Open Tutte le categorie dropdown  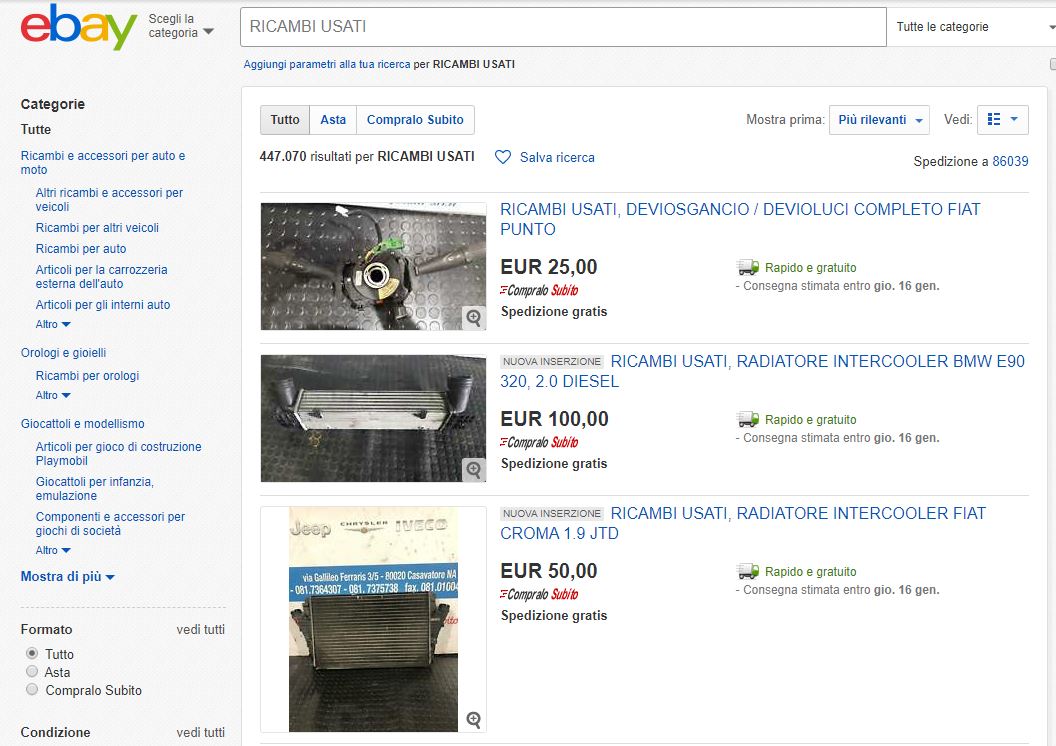[972, 27]
